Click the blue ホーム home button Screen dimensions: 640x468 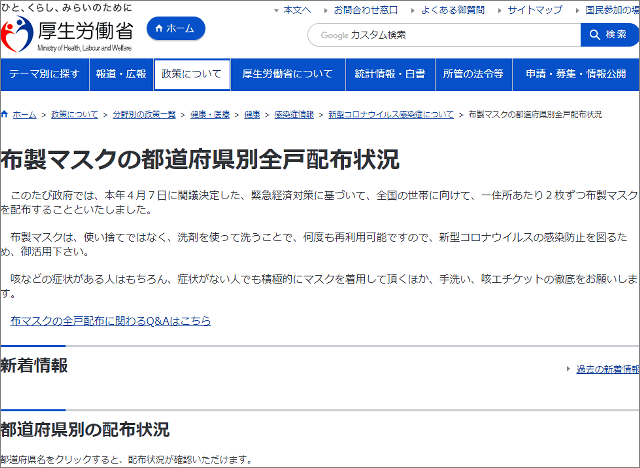click(175, 29)
